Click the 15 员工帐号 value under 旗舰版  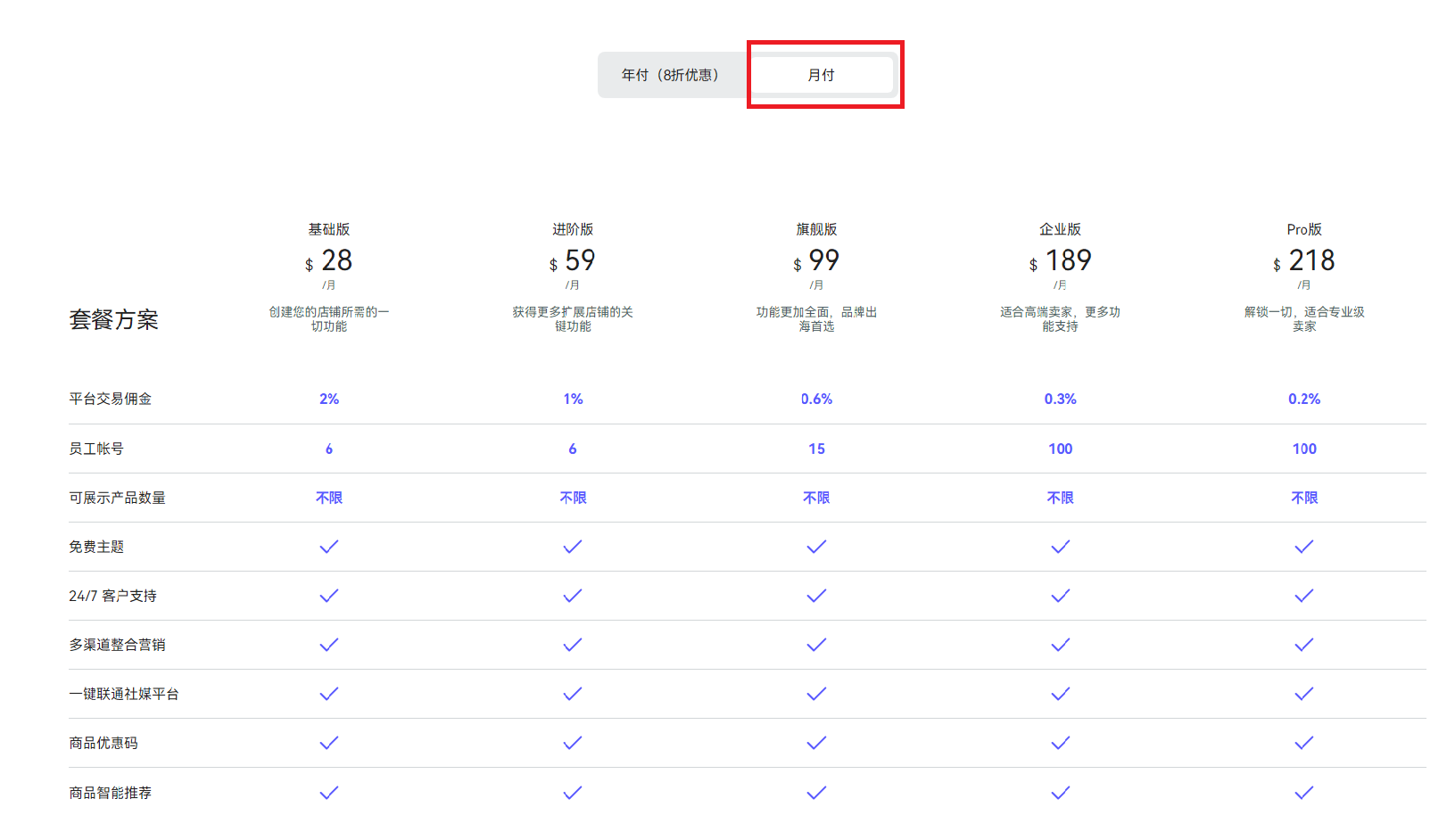coord(816,449)
